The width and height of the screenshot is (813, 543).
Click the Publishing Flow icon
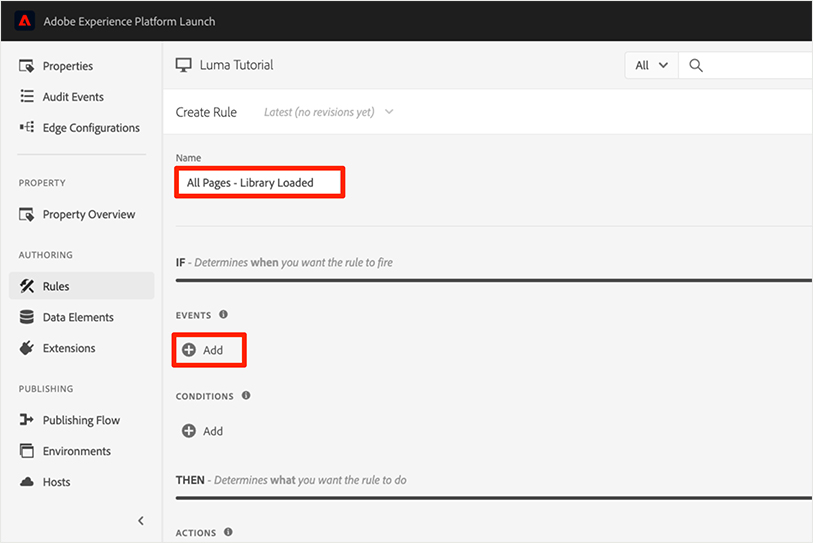(26, 420)
